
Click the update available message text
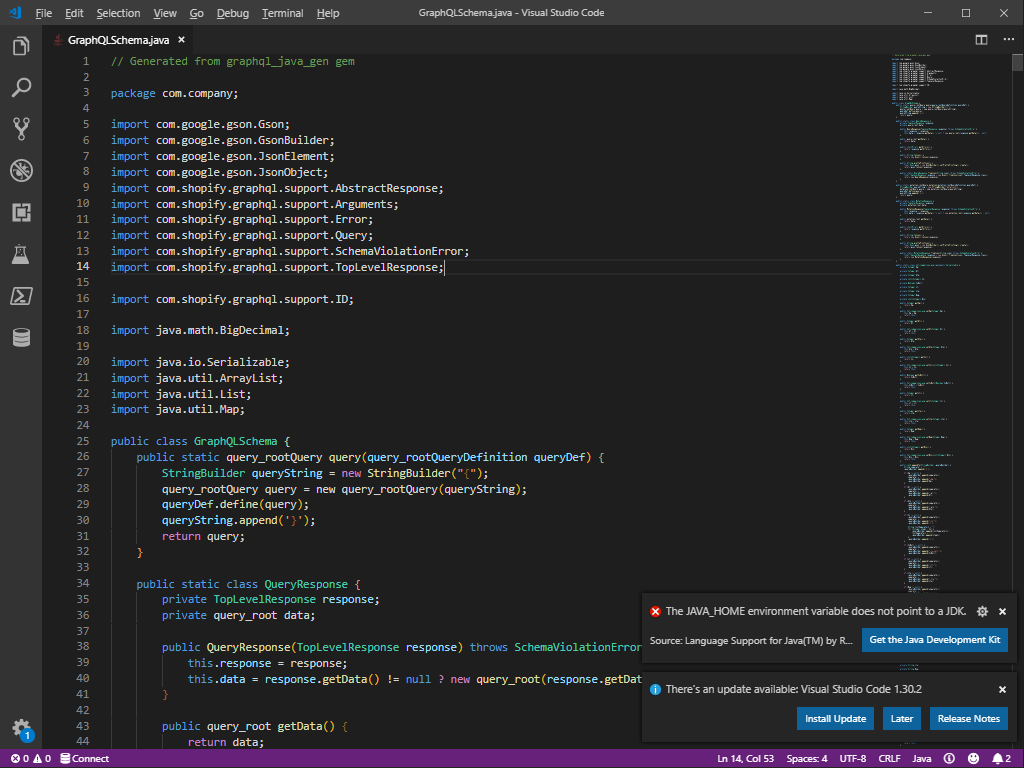click(793, 689)
